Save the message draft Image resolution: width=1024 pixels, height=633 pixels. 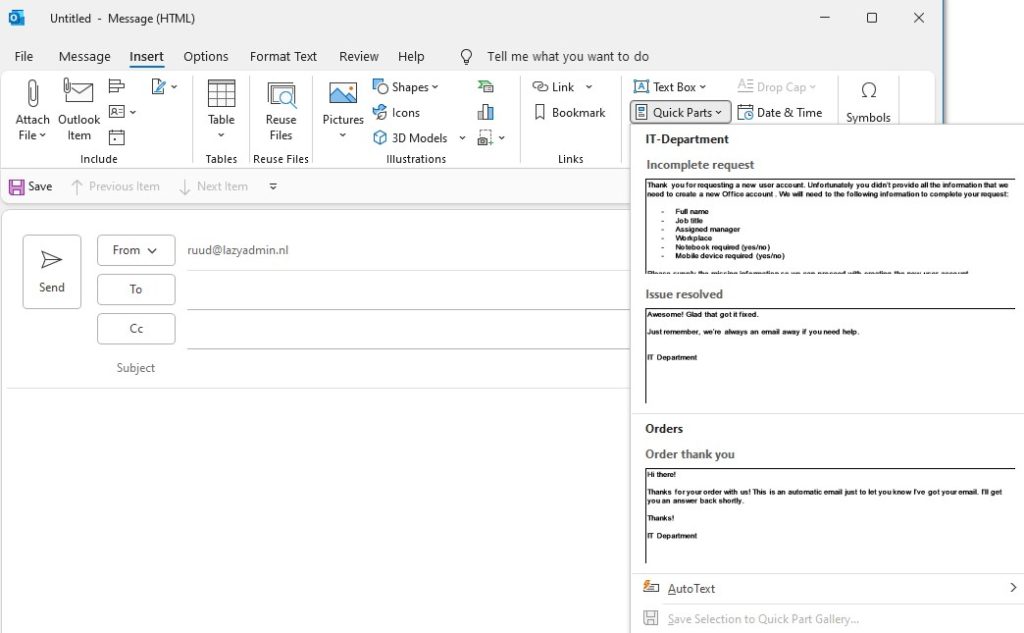pos(30,186)
